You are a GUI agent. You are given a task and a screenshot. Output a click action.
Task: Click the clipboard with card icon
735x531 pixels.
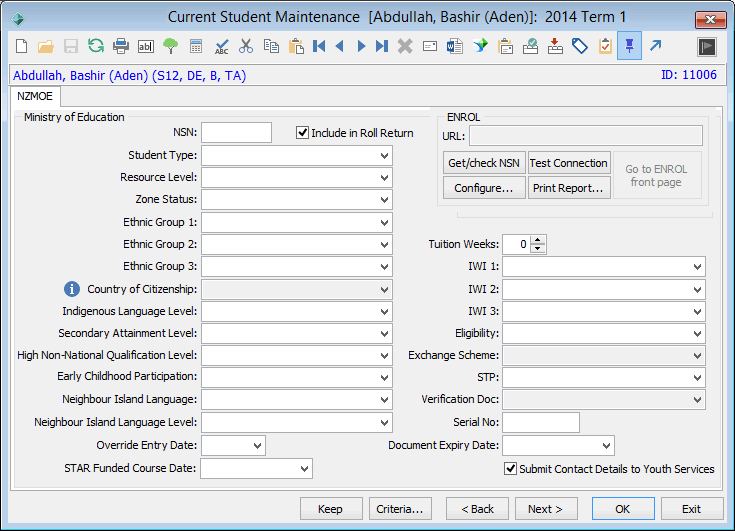pyautogui.click(x=506, y=46)
